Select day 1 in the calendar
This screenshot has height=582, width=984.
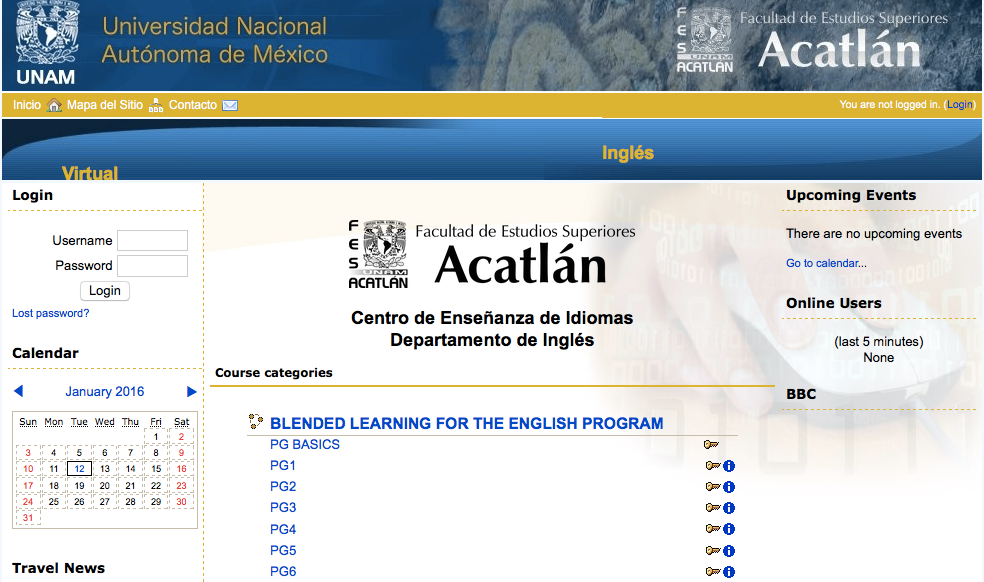[x=156, y=436]
